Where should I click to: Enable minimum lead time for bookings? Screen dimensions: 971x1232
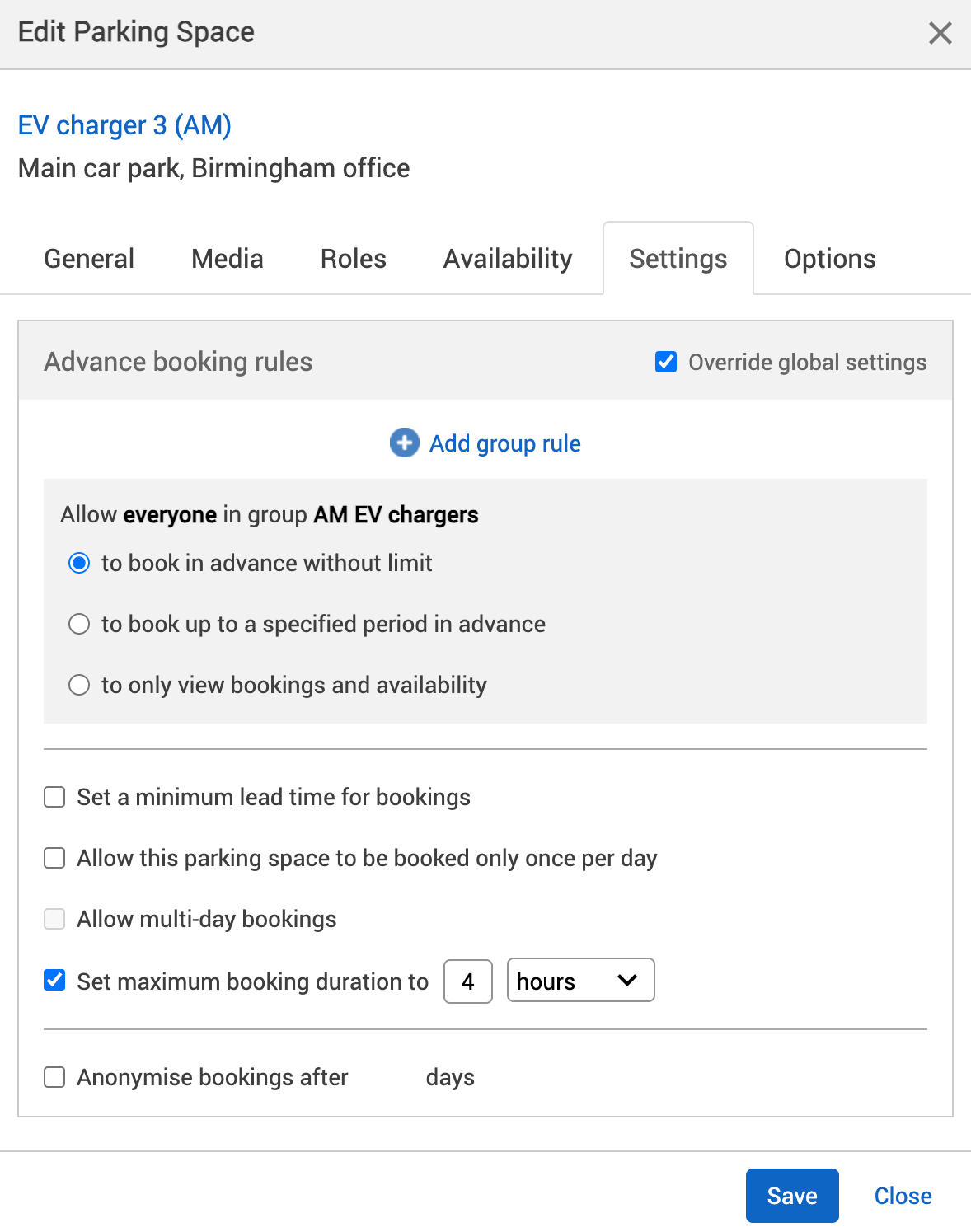tap(54, 797)
